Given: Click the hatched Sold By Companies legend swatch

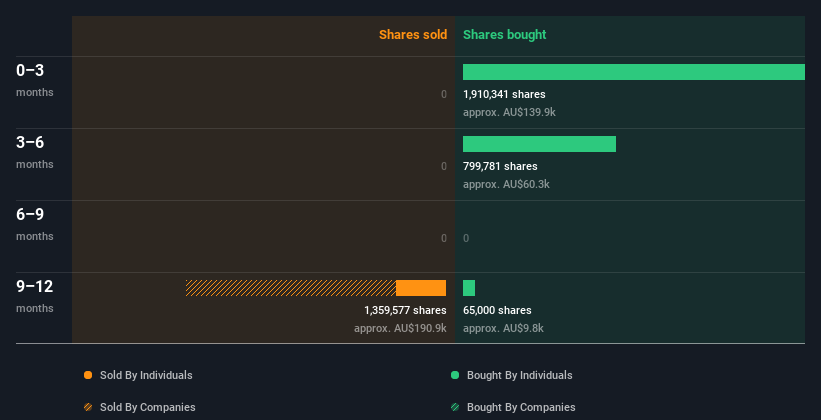Looking at the screenshot, I should click(x=88, y=407).
